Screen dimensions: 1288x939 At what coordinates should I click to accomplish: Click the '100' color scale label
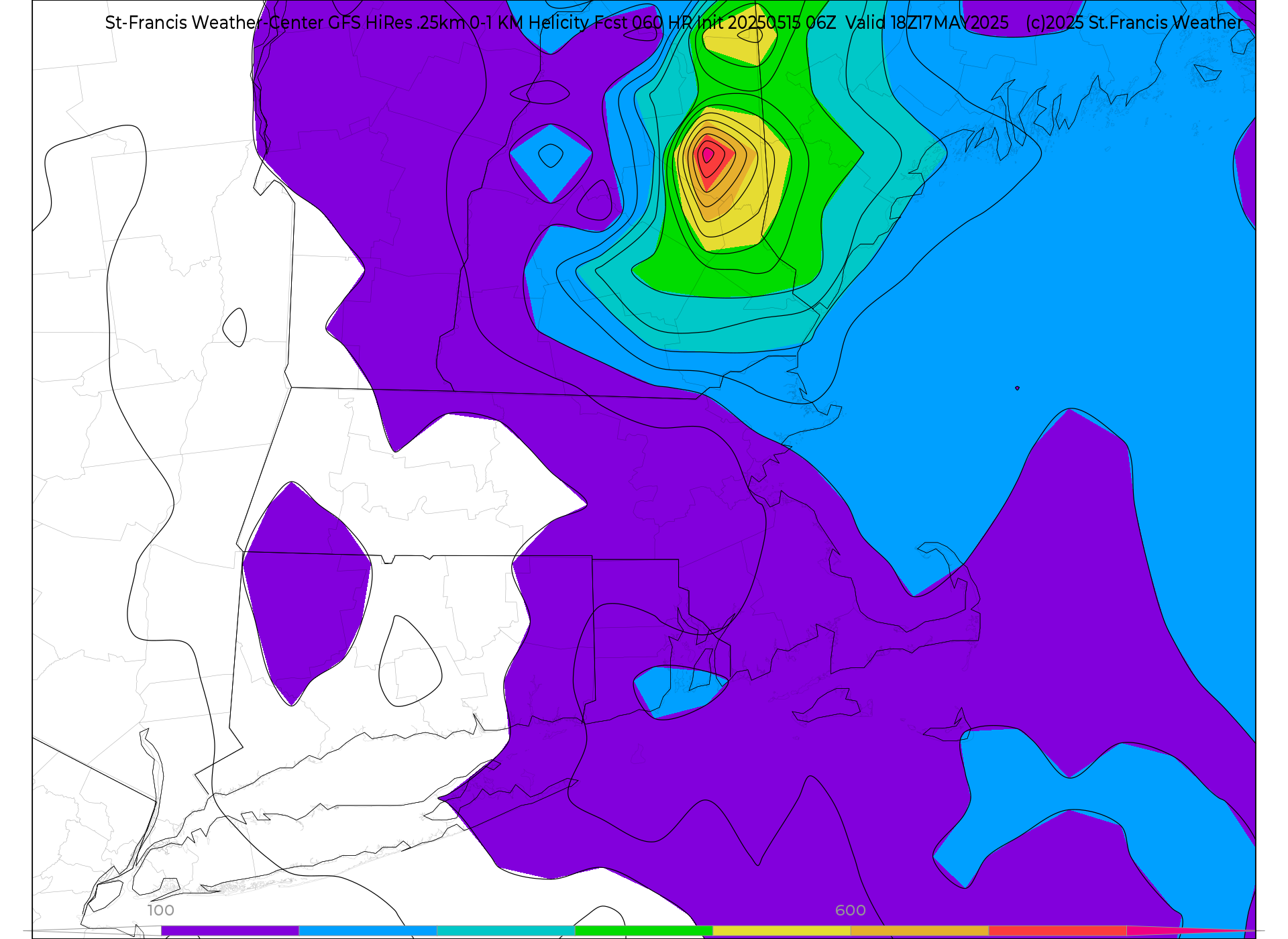pos(161,910)
